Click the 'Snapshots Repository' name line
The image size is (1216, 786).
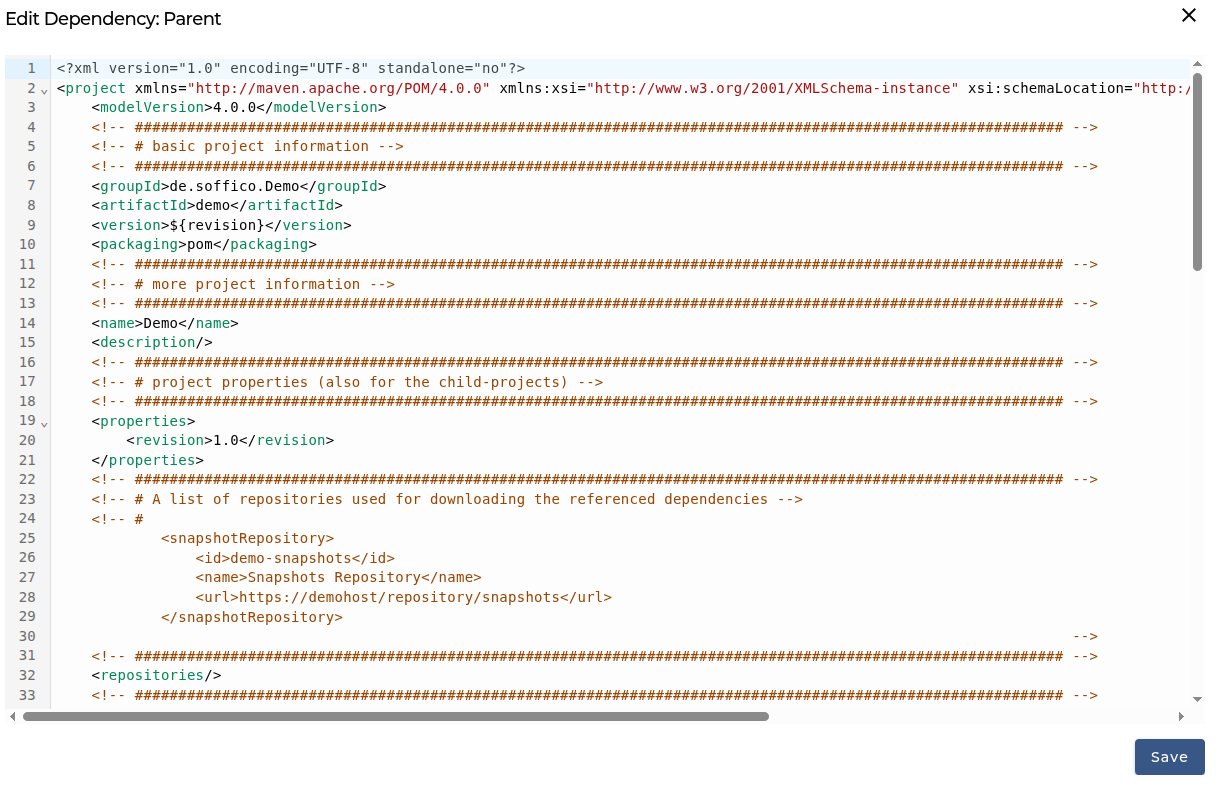(339, 577)
